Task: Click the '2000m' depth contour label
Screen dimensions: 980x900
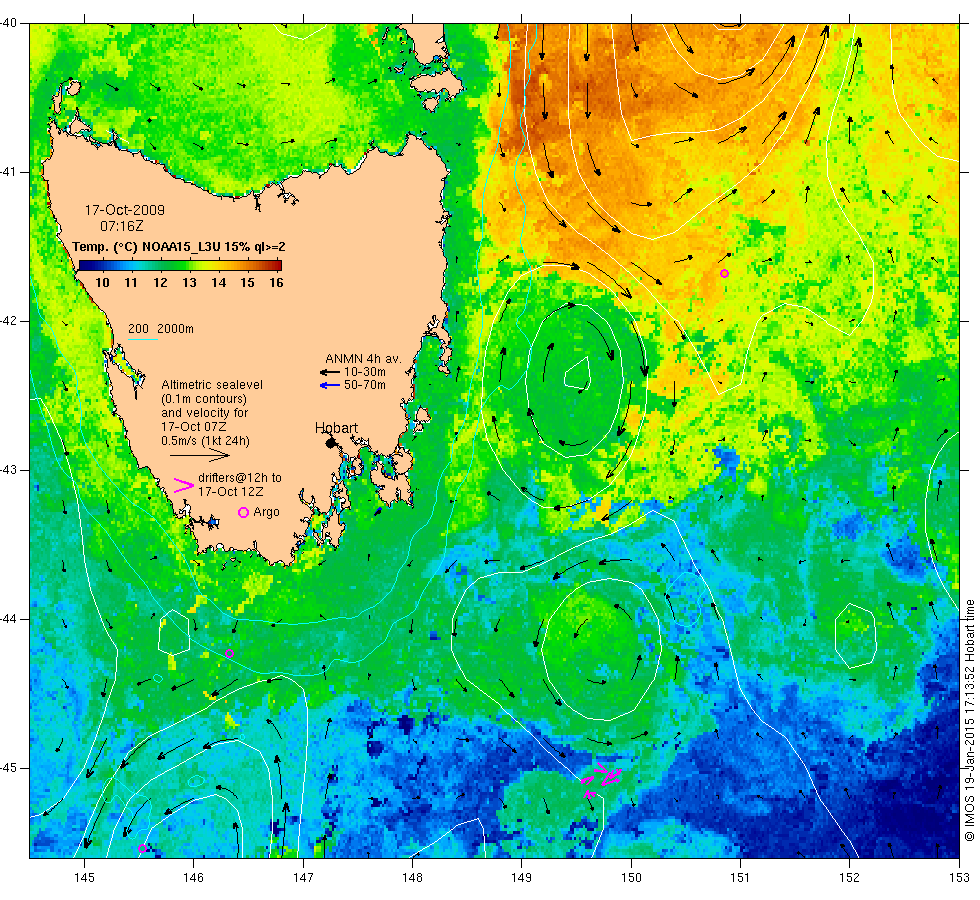Action: (x=176, y=329)
